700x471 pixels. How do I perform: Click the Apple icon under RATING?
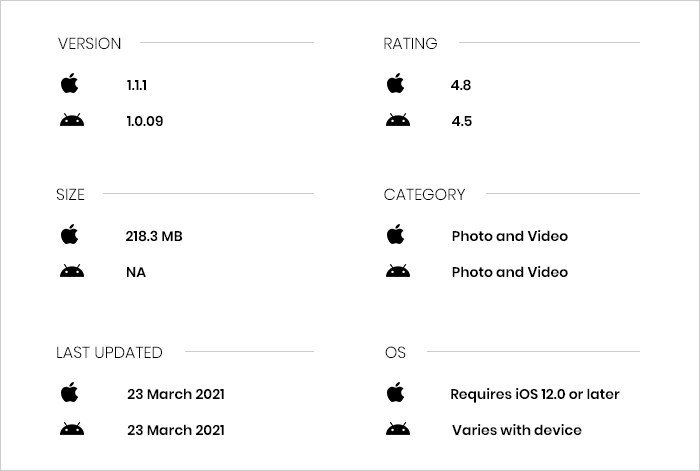click(396, 83)
